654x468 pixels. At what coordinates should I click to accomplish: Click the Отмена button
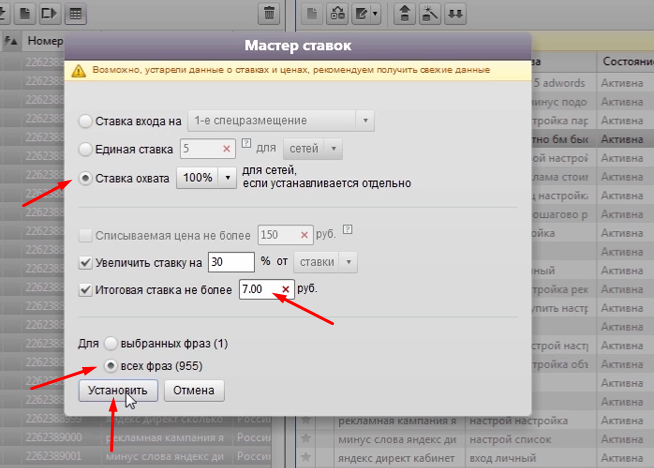click(194, 390)
